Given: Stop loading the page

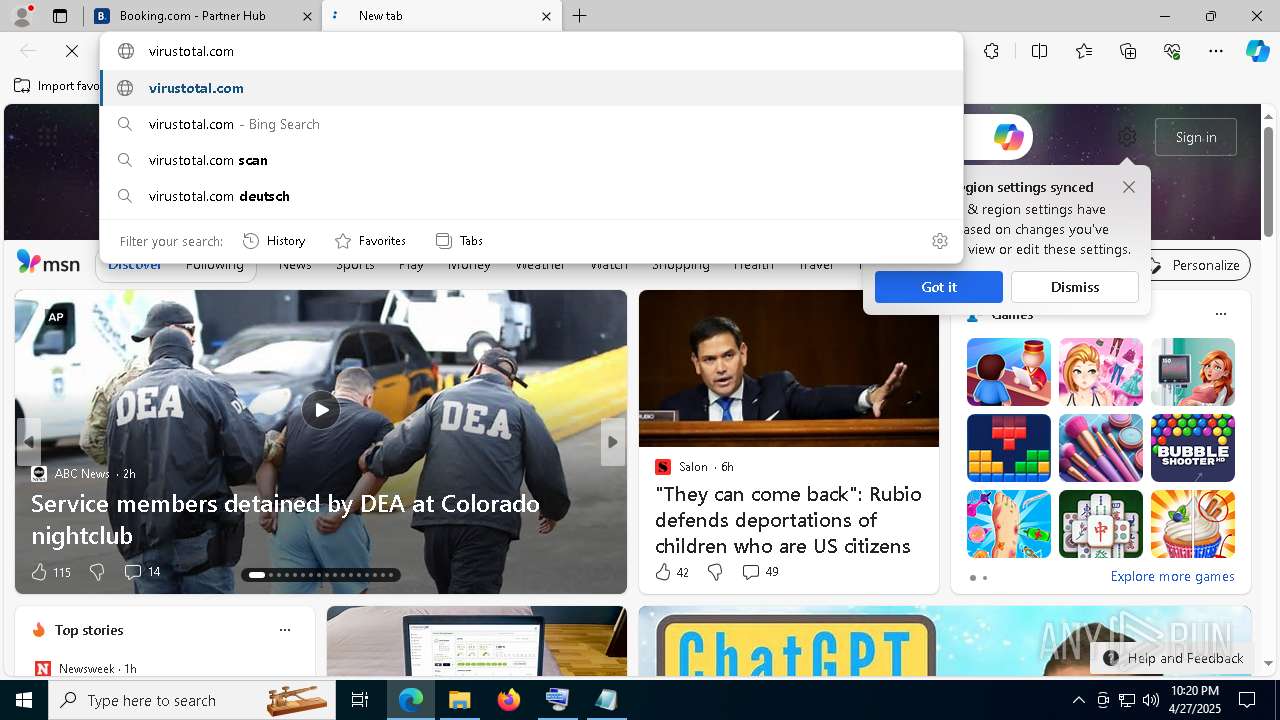Looking at the screenshot, I should [72, 51].
